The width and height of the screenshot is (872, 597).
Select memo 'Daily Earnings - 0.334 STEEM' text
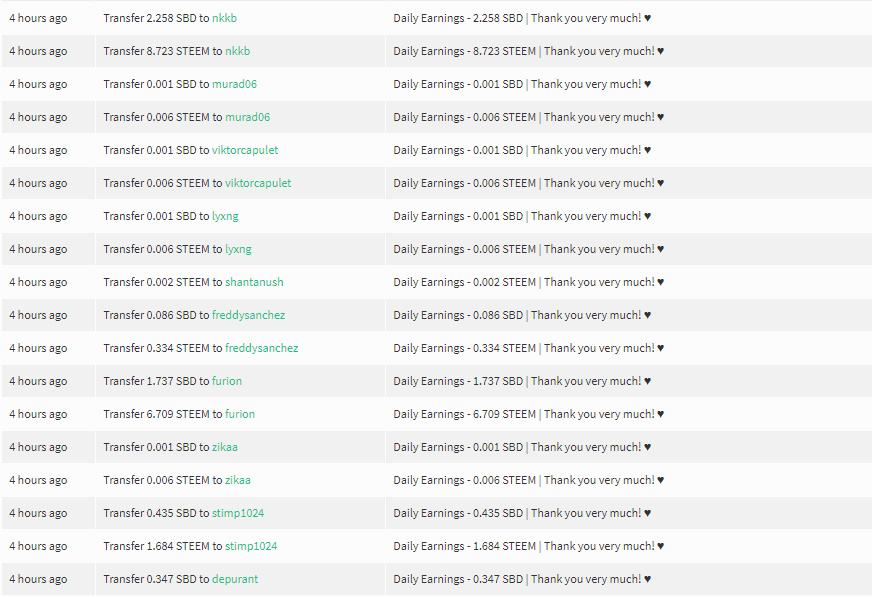[x=464, y=348]
